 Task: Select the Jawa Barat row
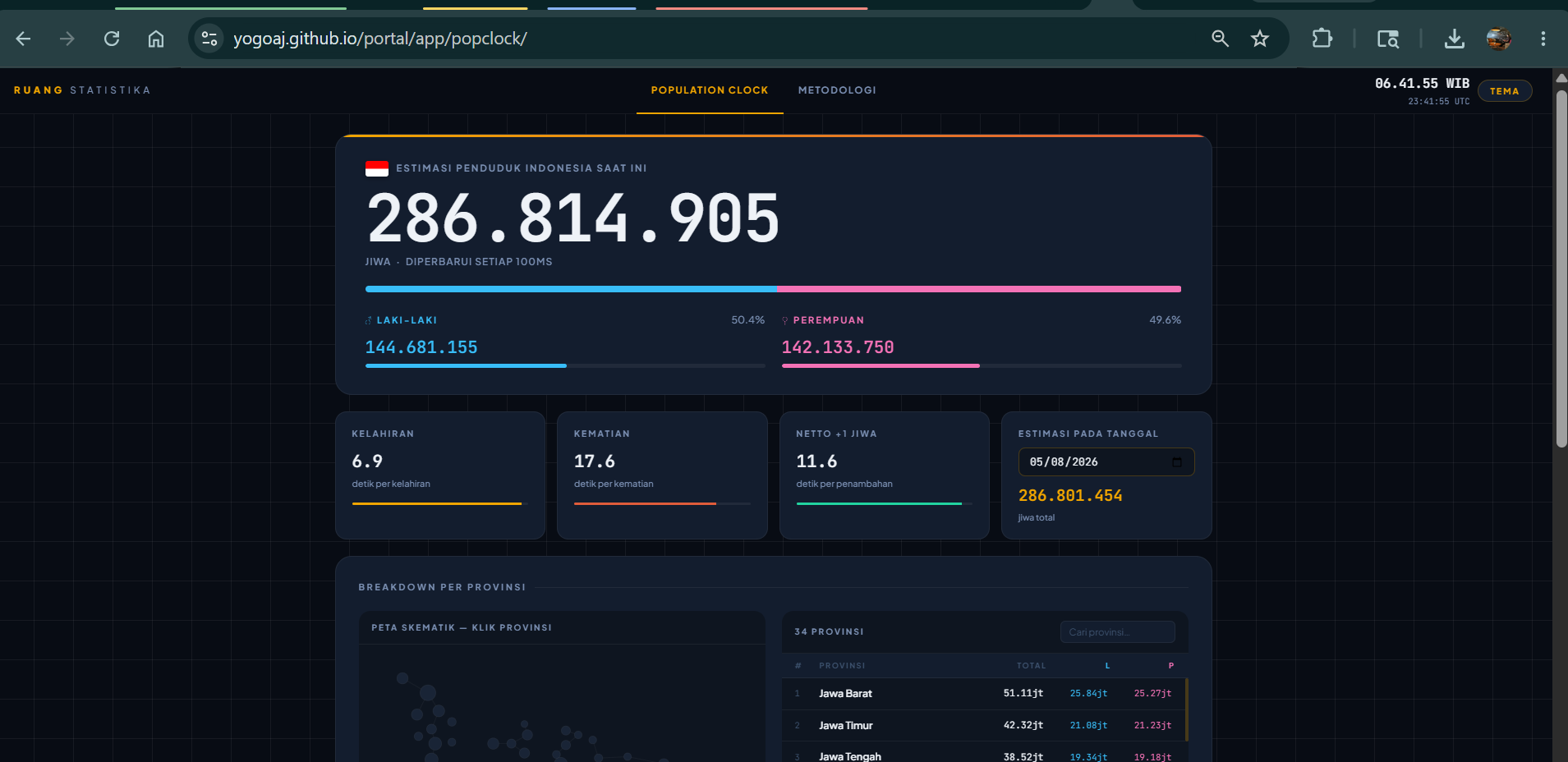pyautogui.click(x=983, y=694)
